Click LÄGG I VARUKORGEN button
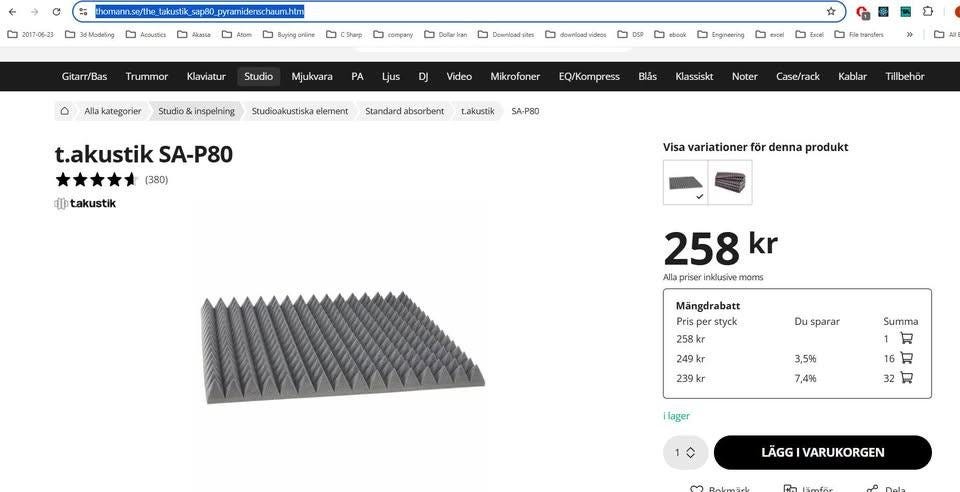 tap(823, 453)
